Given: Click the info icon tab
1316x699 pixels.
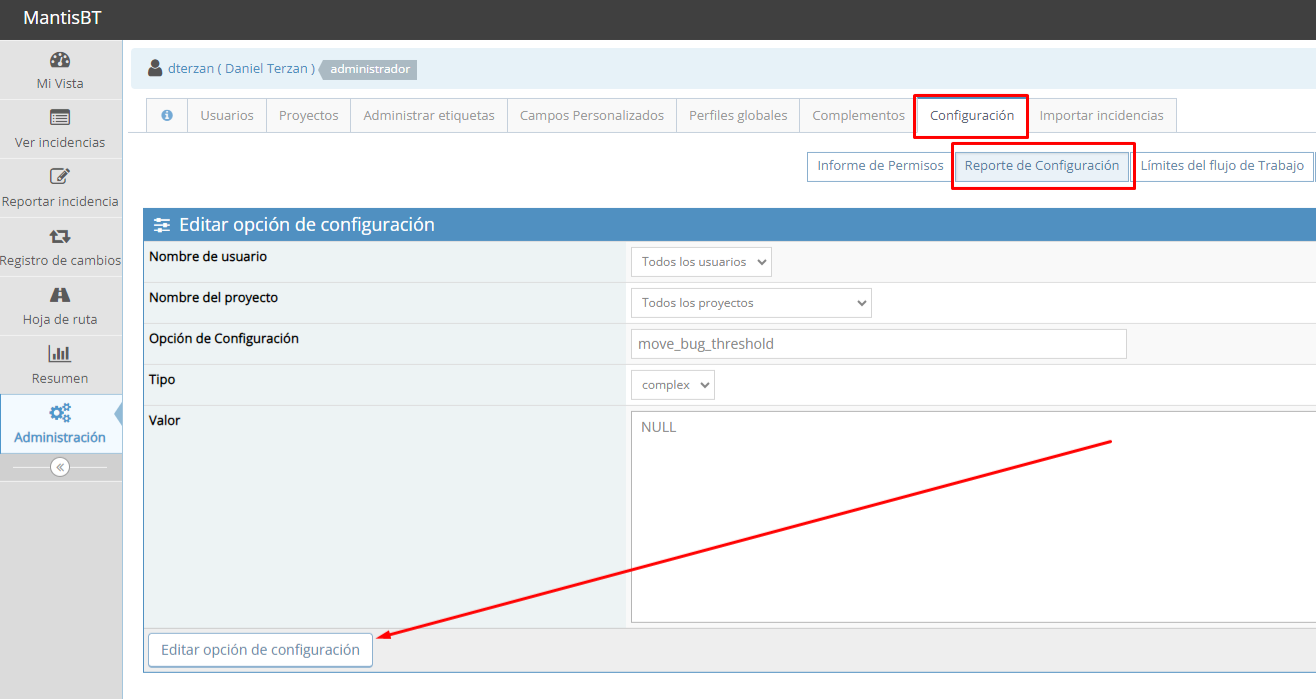Looking at the screenshot, I should click(x=167, y=116).
